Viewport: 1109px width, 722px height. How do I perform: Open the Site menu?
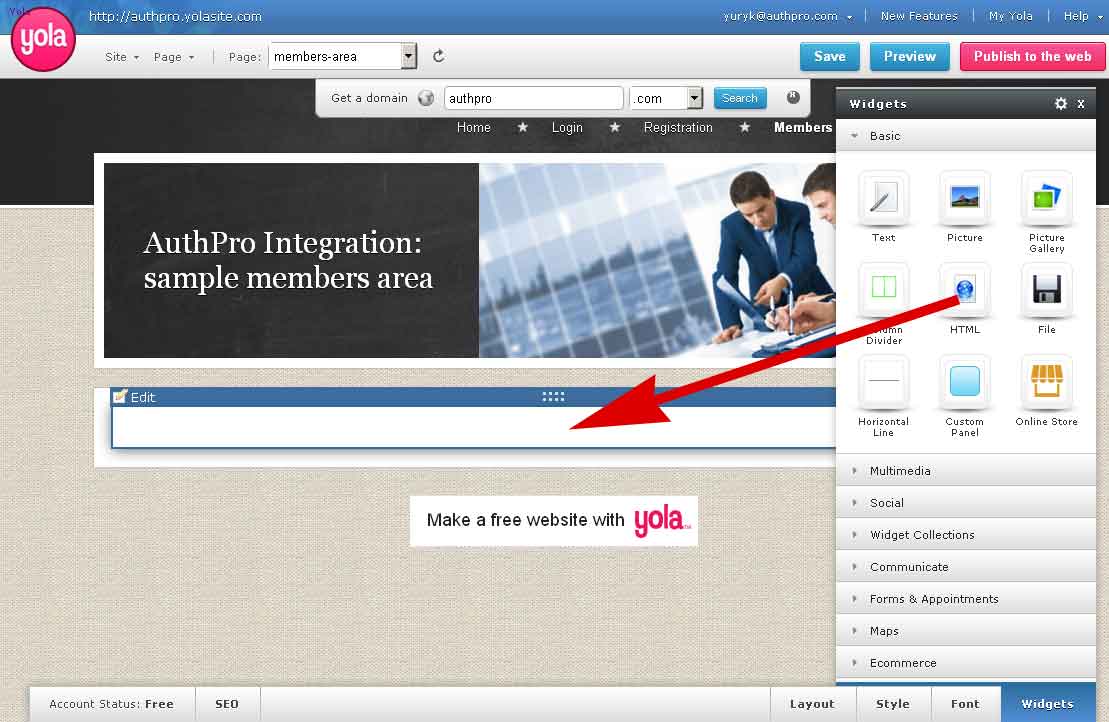point(122,57)
